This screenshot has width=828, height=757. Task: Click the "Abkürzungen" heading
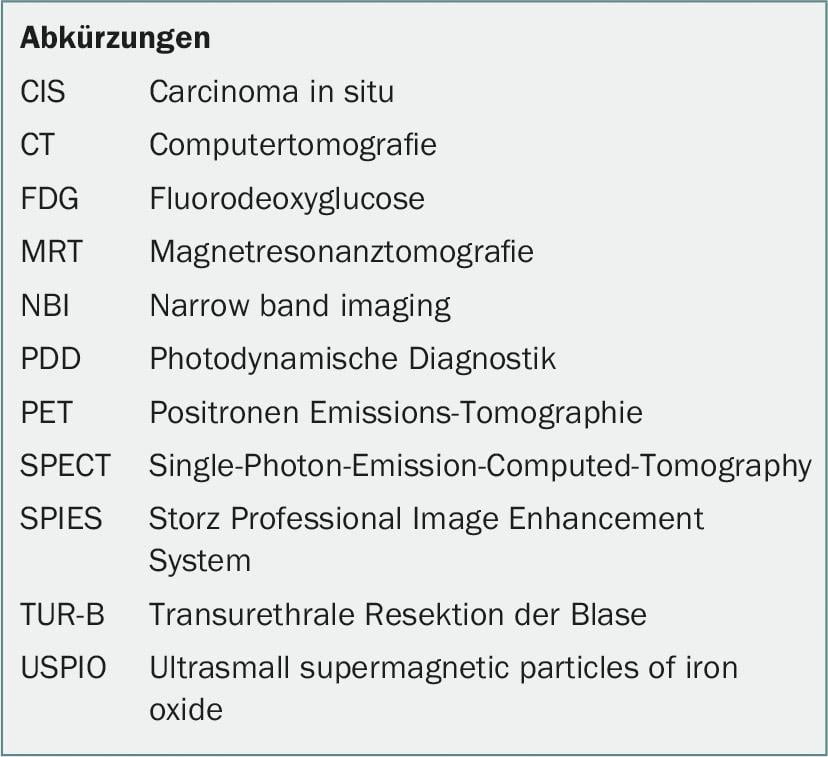coord(115,38)
